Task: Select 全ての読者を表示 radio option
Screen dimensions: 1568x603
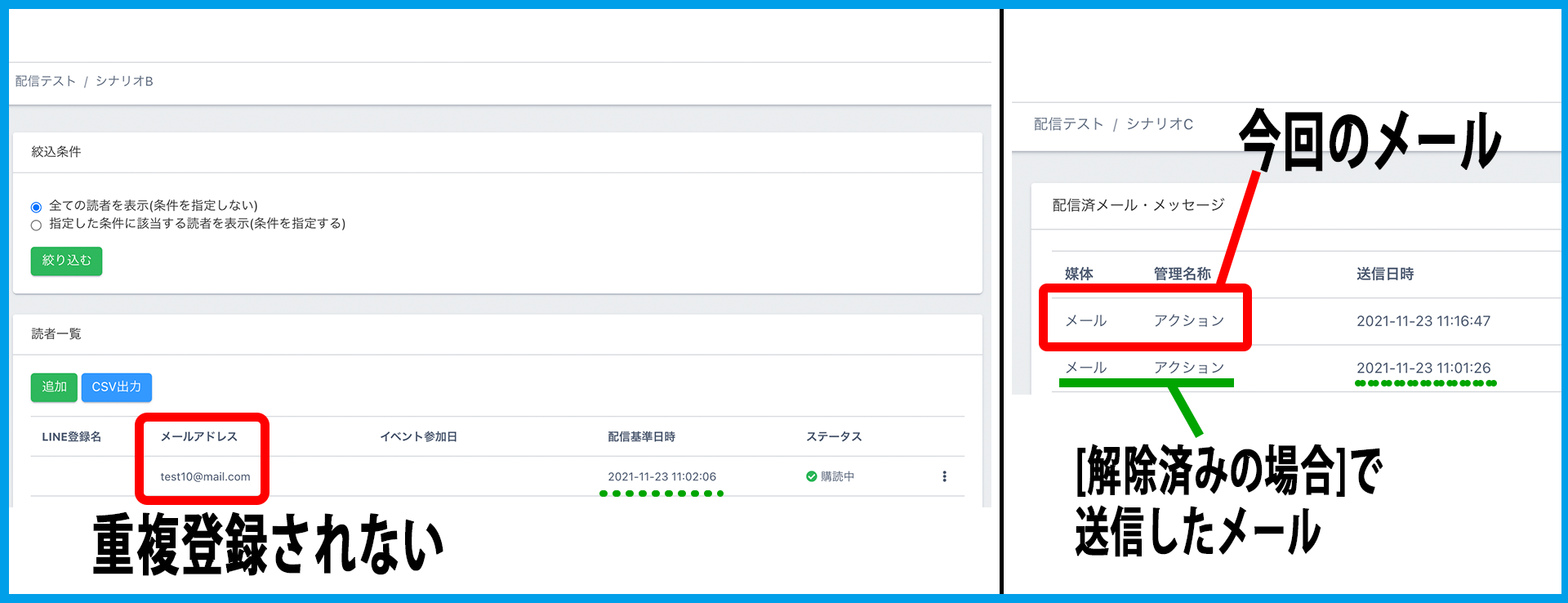Action: tap(36, 207)
